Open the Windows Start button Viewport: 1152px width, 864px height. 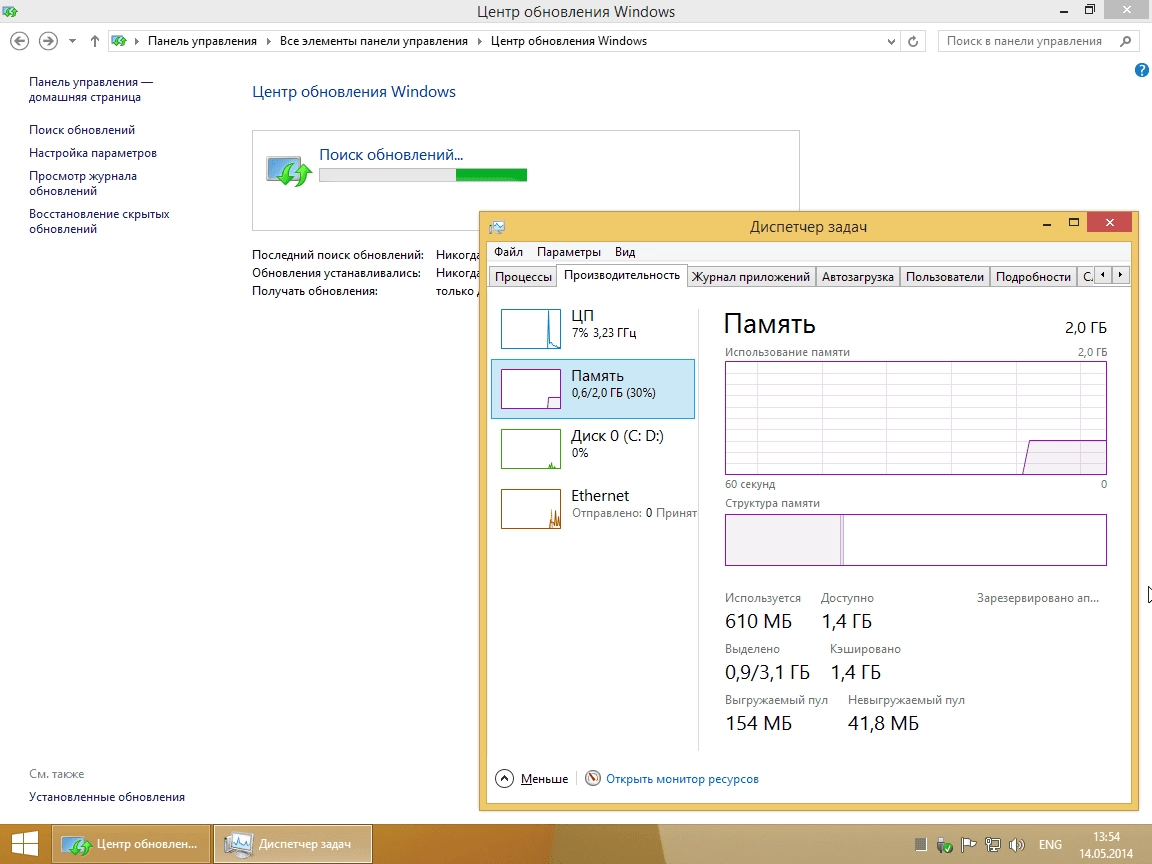tap(24, 843)
